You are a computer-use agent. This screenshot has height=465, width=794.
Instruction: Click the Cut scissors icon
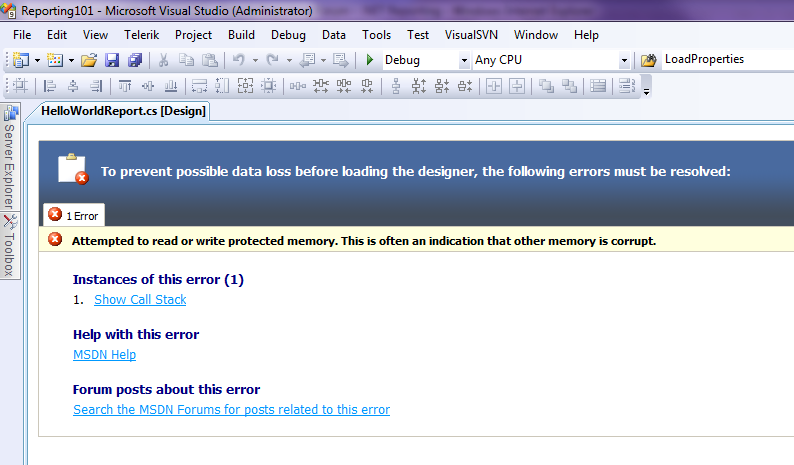163,60
